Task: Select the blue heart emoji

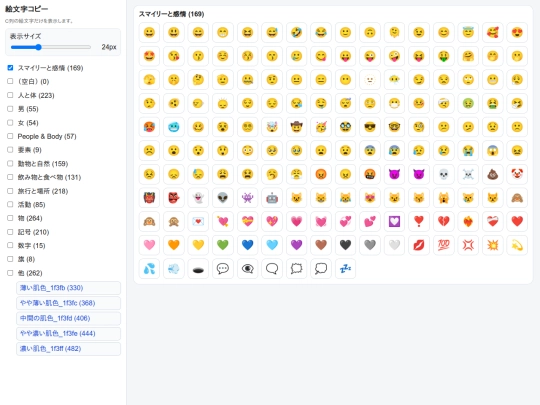Action: tap(247, 245)
